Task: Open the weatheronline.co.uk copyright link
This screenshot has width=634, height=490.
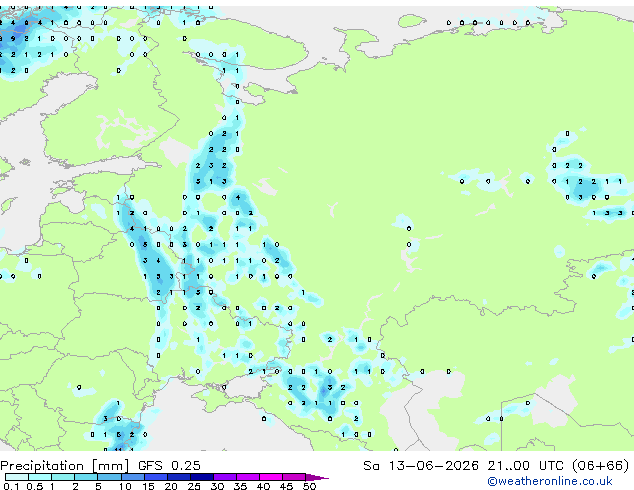Action: click(x=550, y=481)
